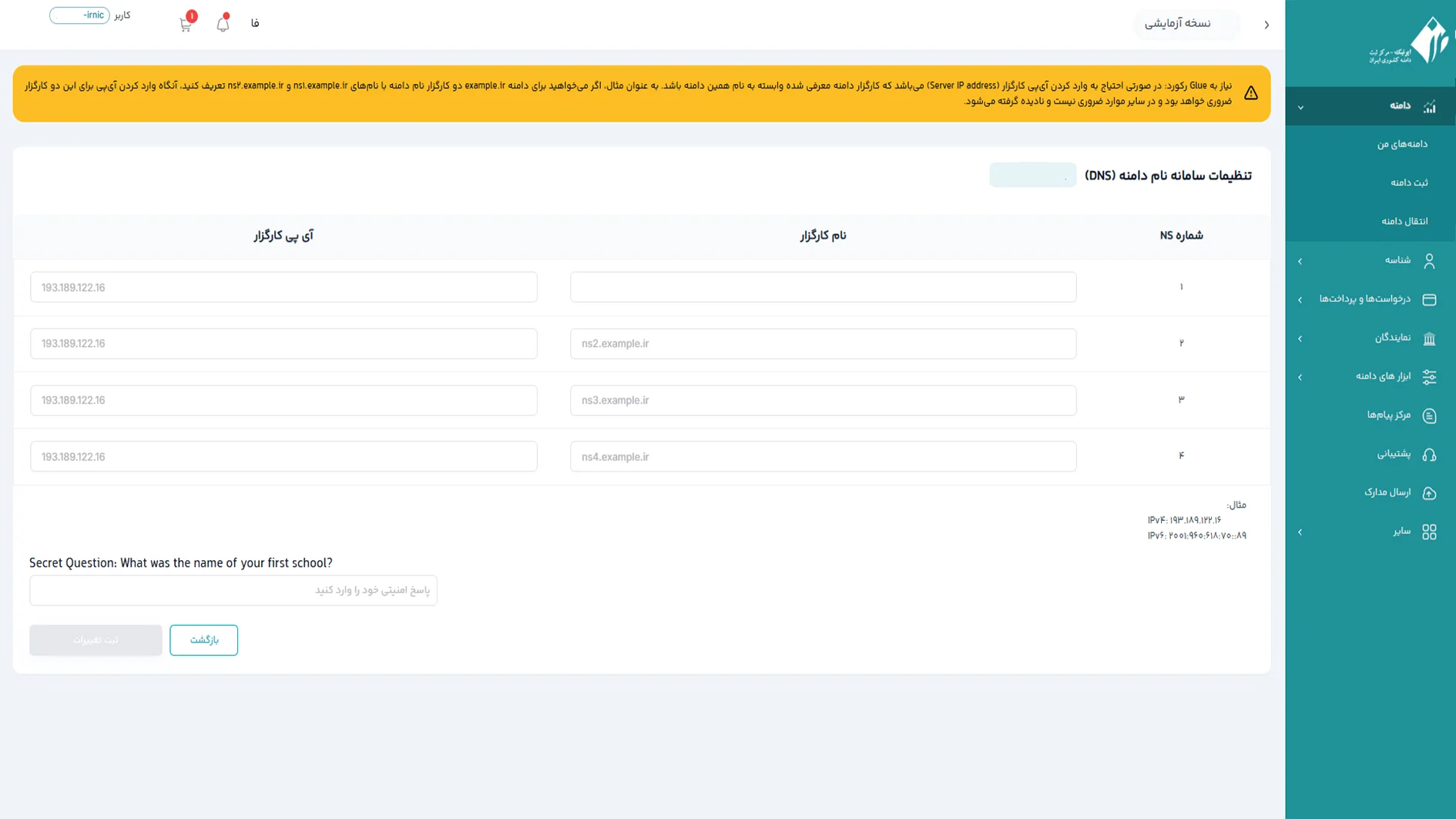Focus the ns2.example.ir name field
Image resolution: width=1456 pixels, height=819 pixels.
(x=823, y=344)
